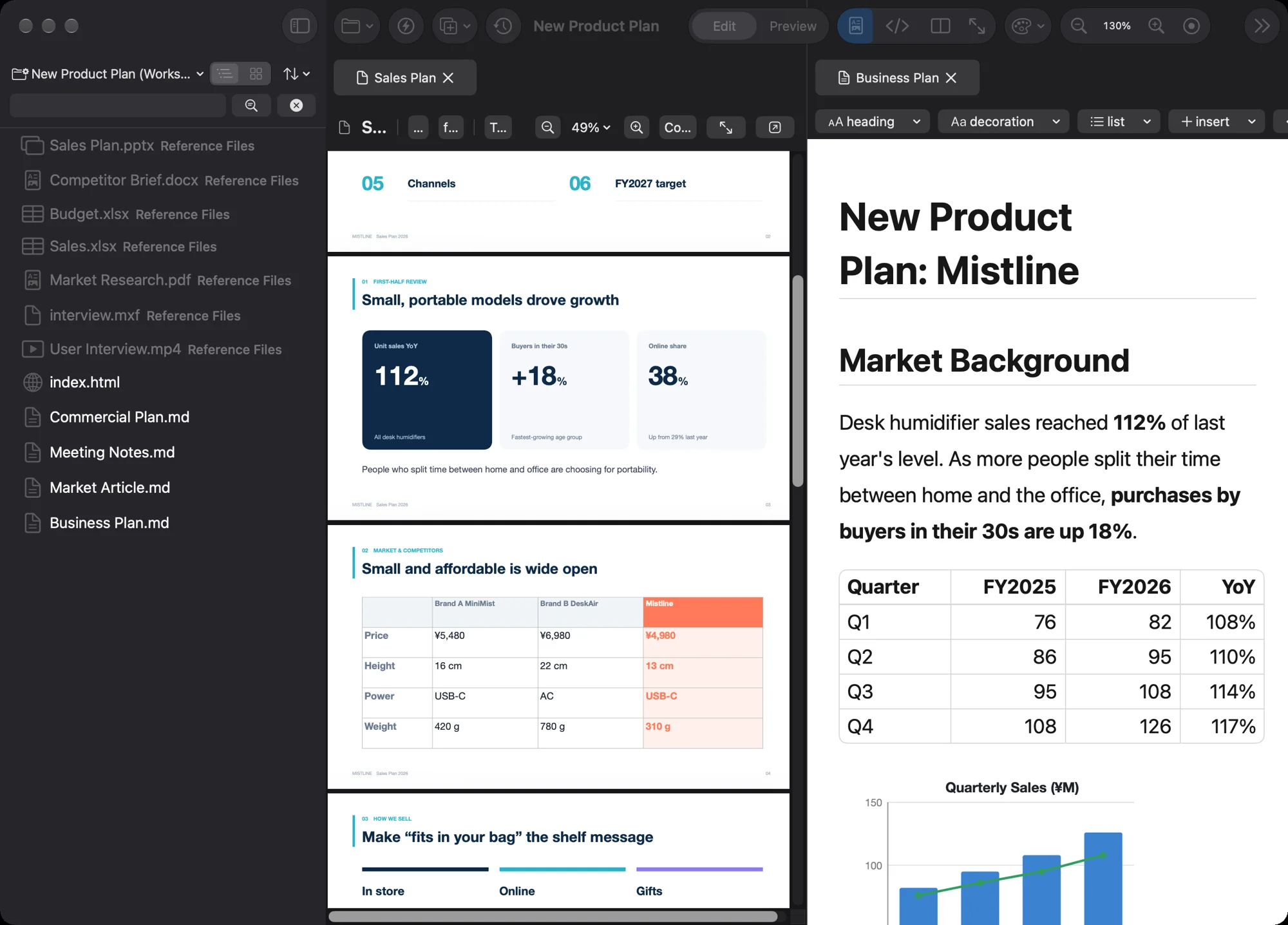Close the Sales Plan tab
1288x925 pixels.
448,78
